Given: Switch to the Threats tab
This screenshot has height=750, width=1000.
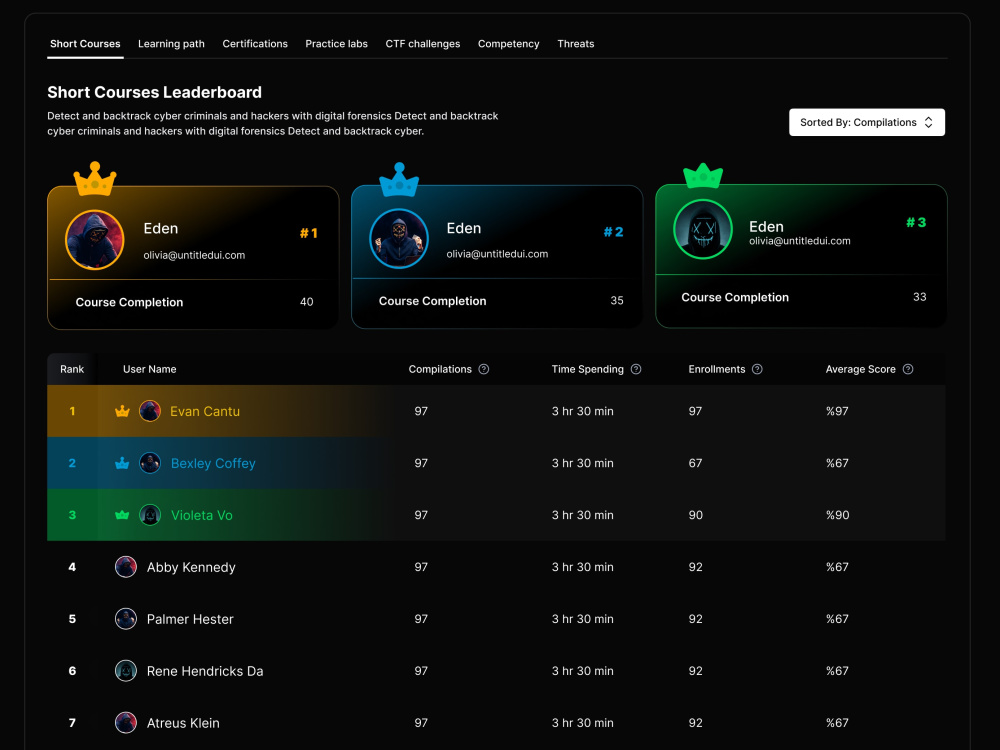Looking at the screenshot, I should tap(575, 44).
